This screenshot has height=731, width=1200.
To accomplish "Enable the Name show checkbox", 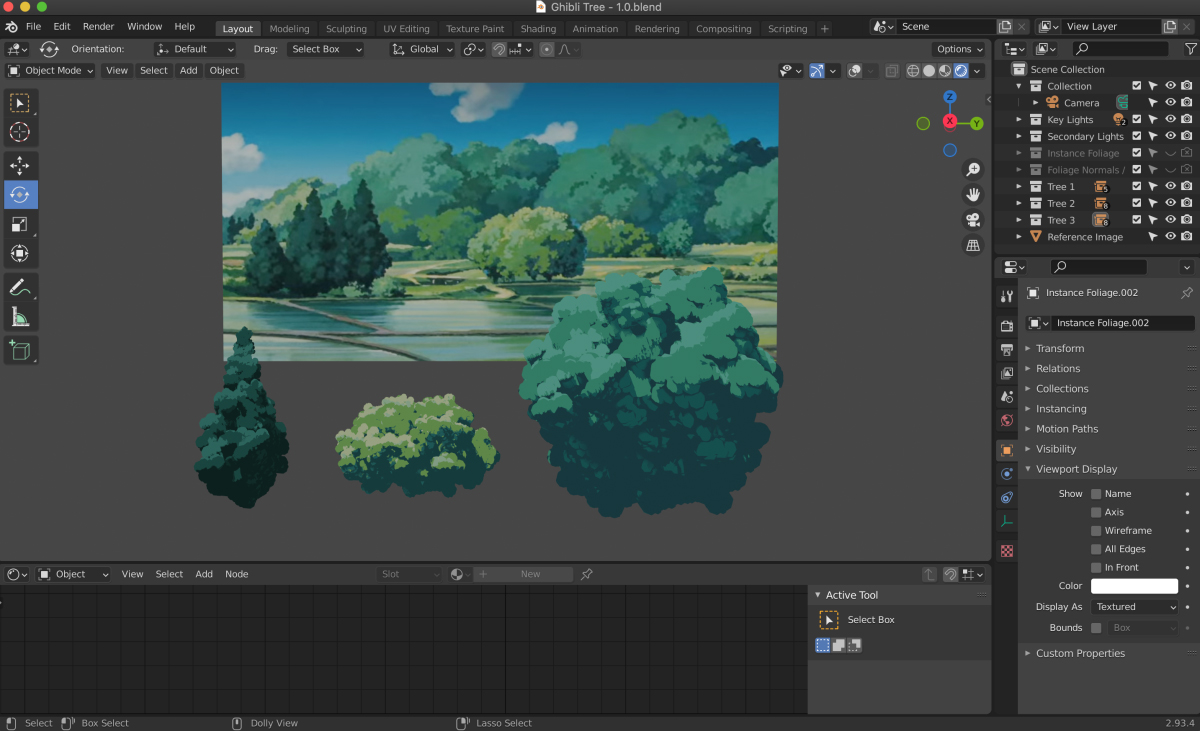I will pos(1096,494).
